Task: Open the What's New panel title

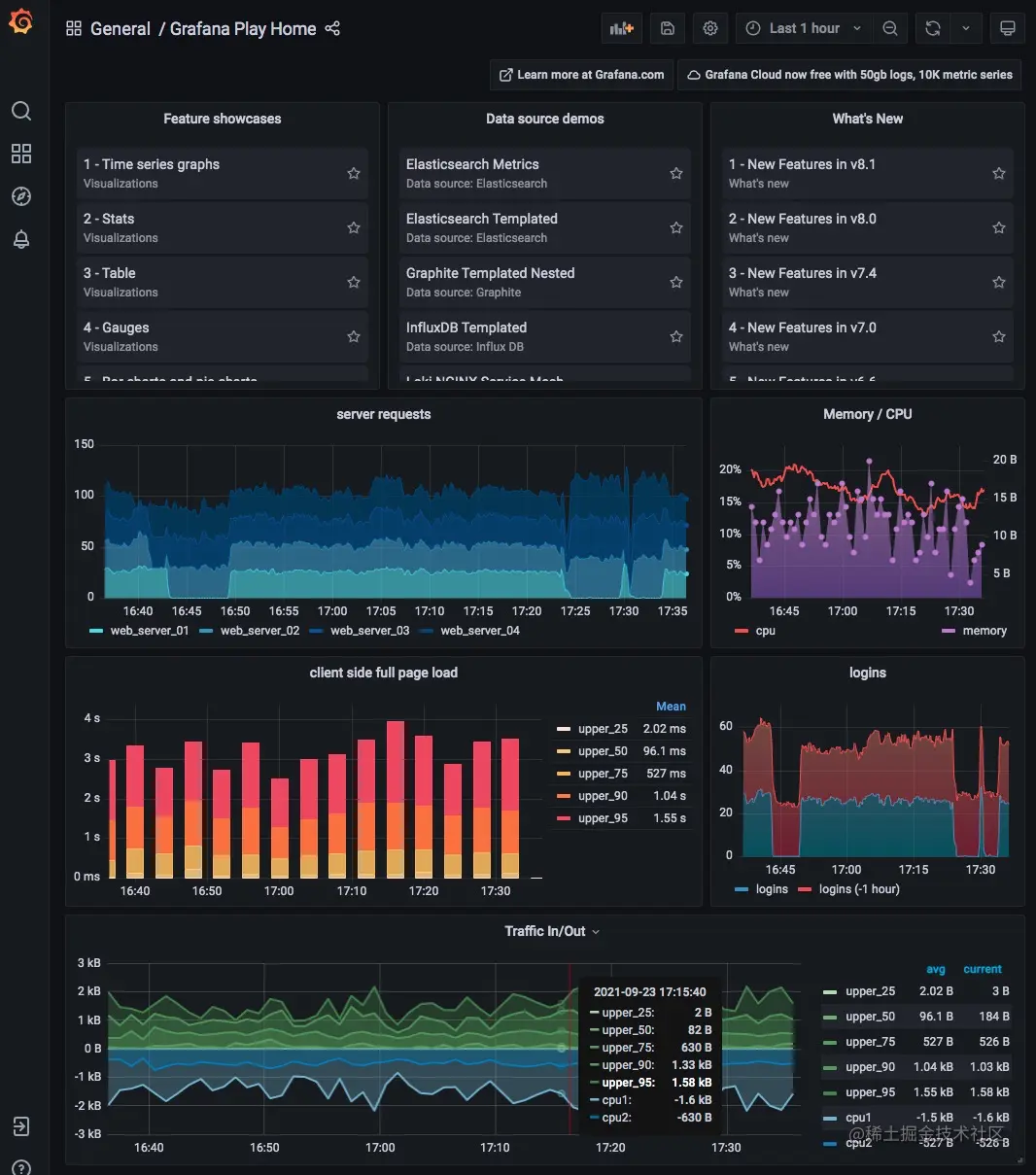Action: click(868, 119)
